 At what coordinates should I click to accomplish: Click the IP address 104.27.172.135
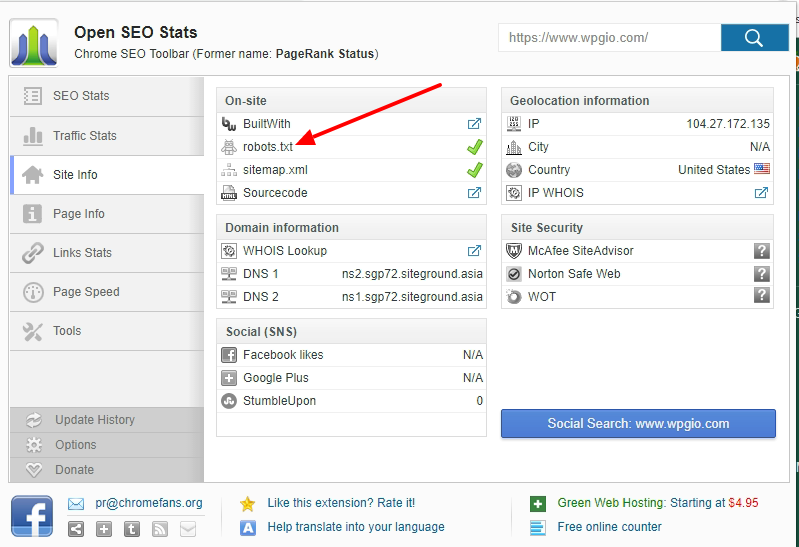point(728,124)
